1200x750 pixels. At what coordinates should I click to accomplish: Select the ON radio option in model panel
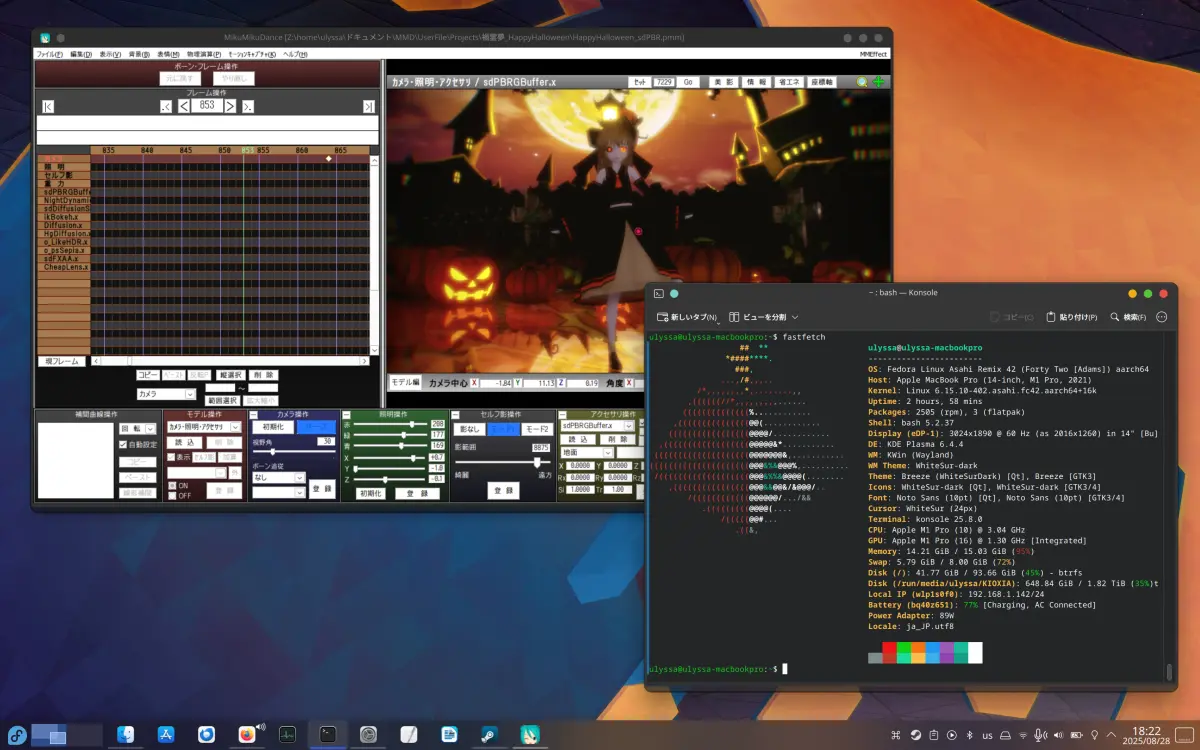point(172,485)
